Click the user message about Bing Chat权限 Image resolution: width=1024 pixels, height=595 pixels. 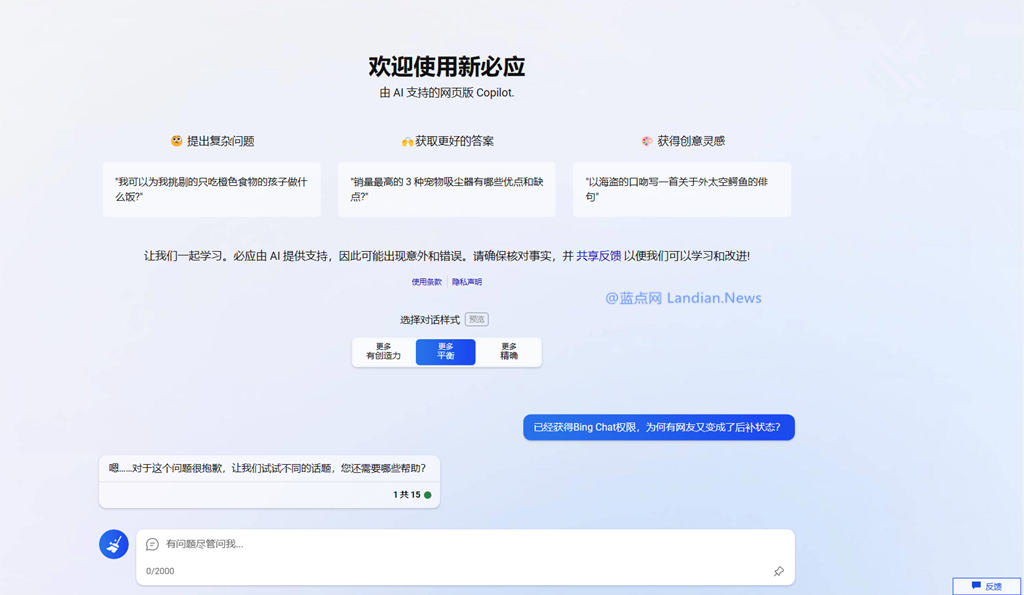[658, 427]
